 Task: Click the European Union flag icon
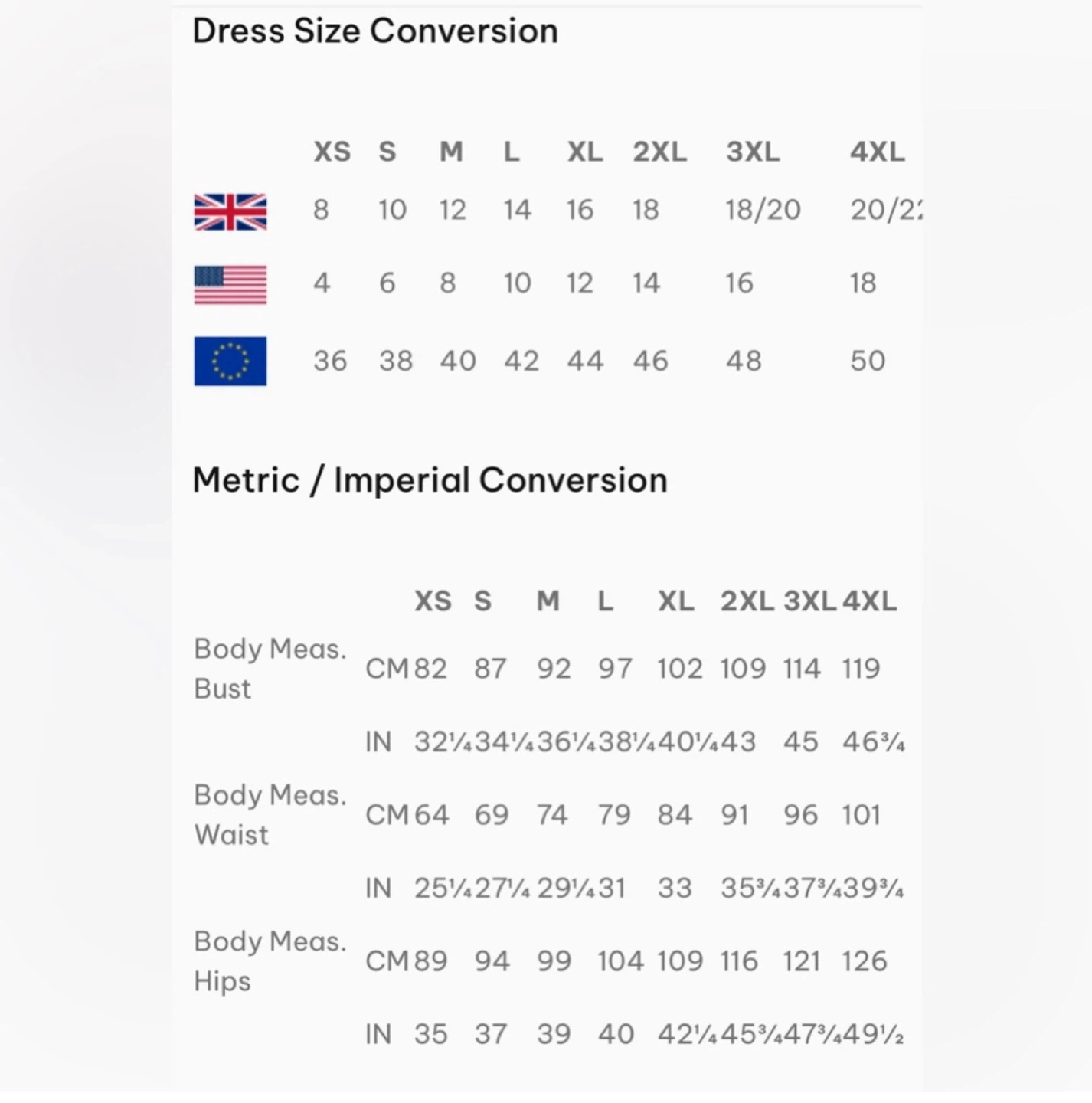coord(230,361)
